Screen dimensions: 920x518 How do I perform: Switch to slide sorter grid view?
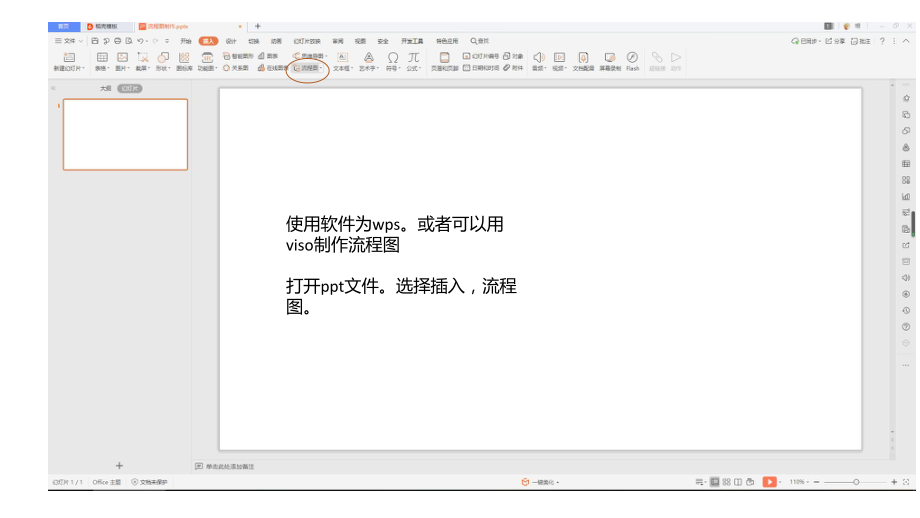(x=726, y=482)
